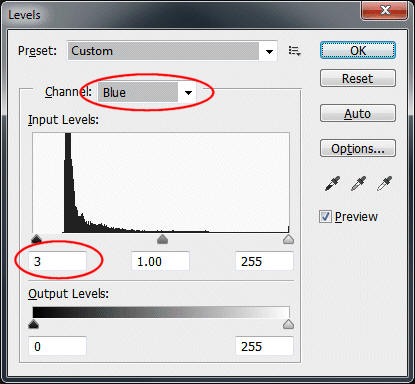Toggle the Preview checkbox
The image size is (415, 384).
pos(325,217)
